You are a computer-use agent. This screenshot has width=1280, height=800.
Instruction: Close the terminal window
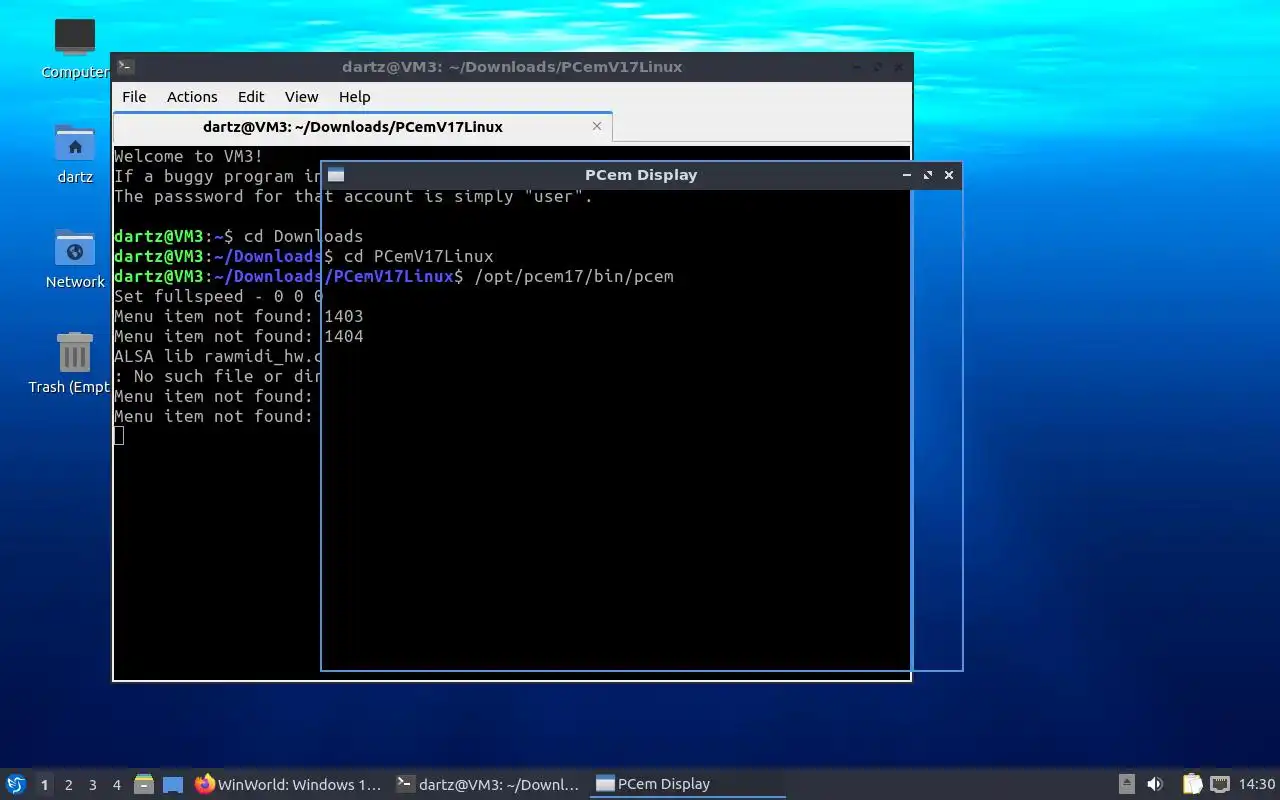(x=899, y=67)
